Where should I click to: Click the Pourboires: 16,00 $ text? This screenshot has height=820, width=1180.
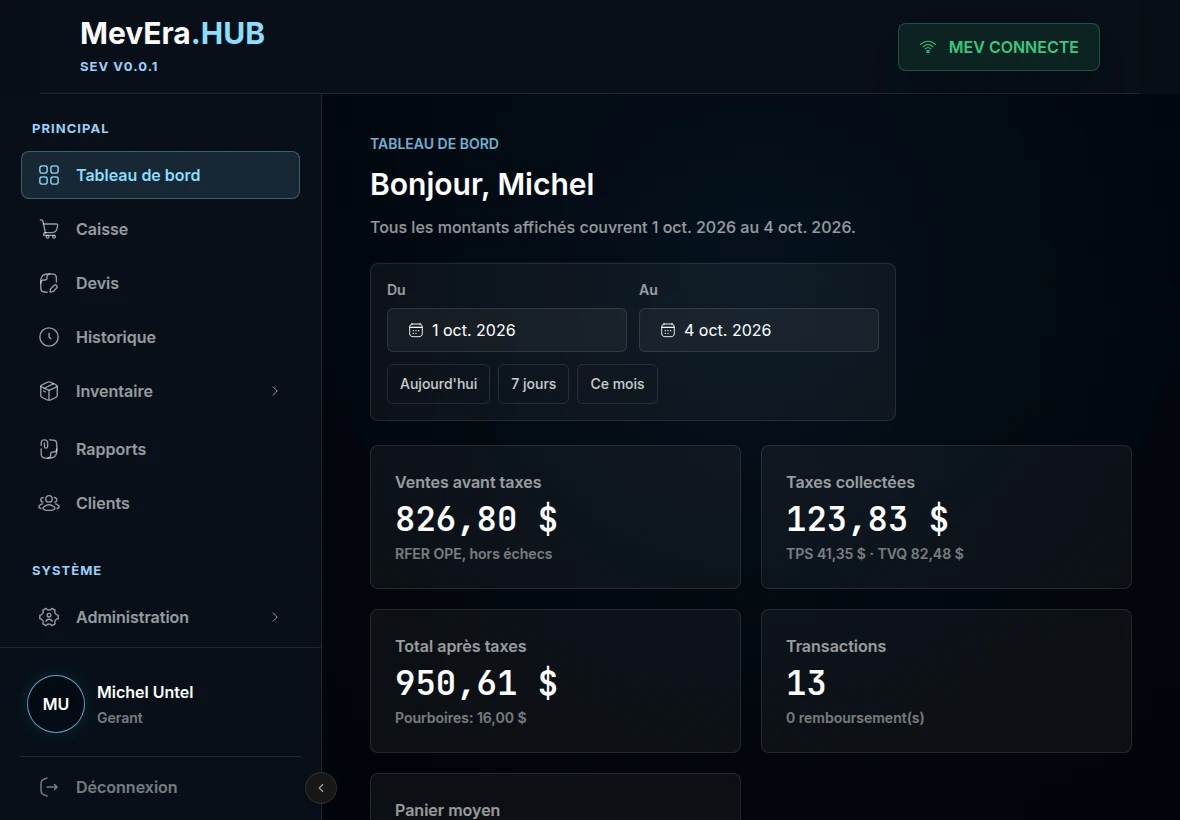(461, 718)
